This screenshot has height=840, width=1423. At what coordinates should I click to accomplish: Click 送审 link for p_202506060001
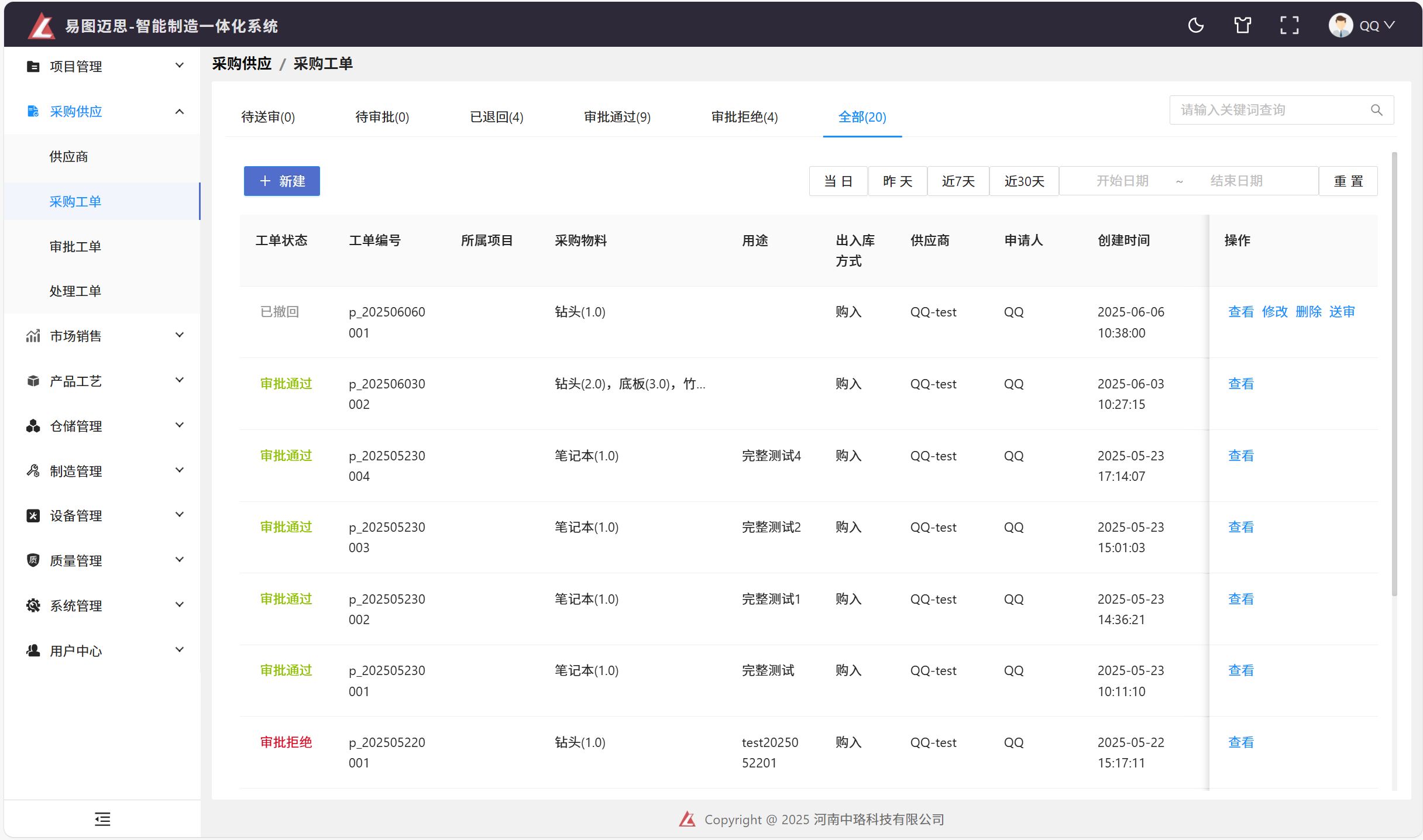(x=1342, y=312)
